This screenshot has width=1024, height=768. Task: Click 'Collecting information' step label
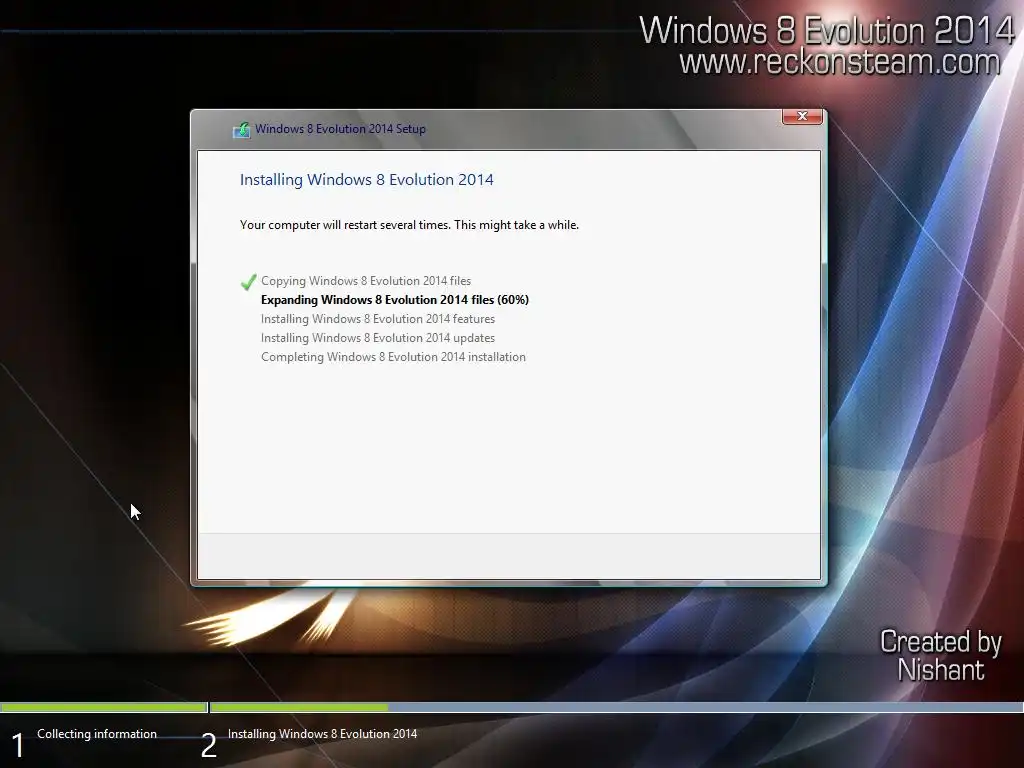(97, 733)
